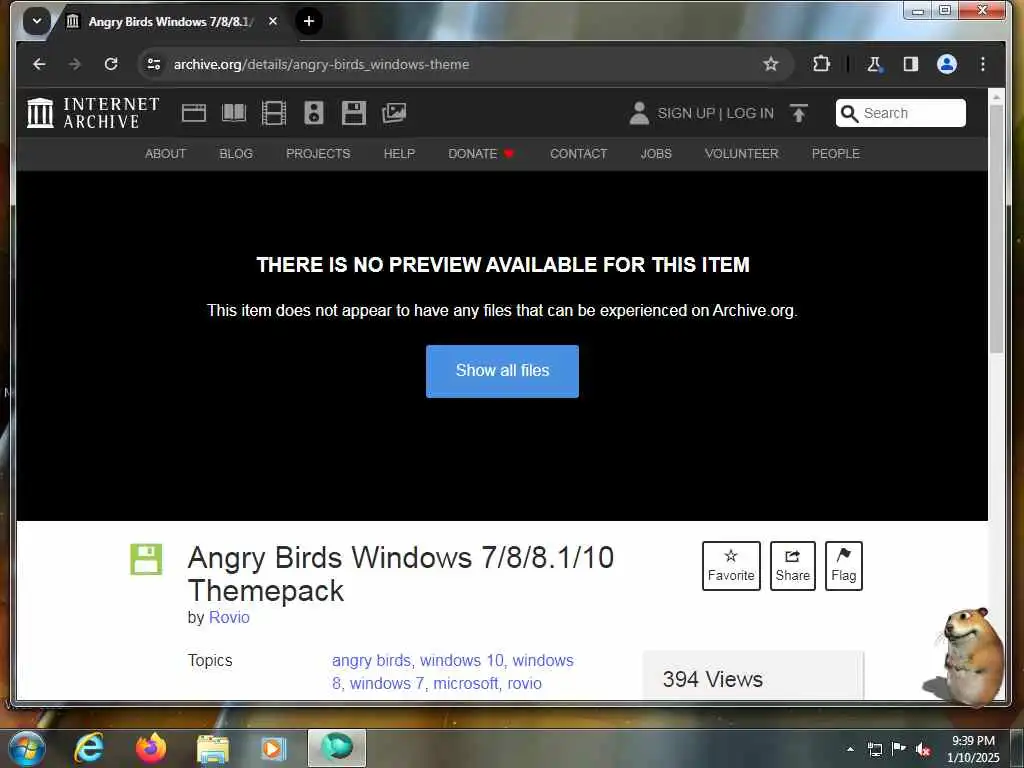Open the Web (Wayback) media icon
1024x768 pixels.
(194, 113)
